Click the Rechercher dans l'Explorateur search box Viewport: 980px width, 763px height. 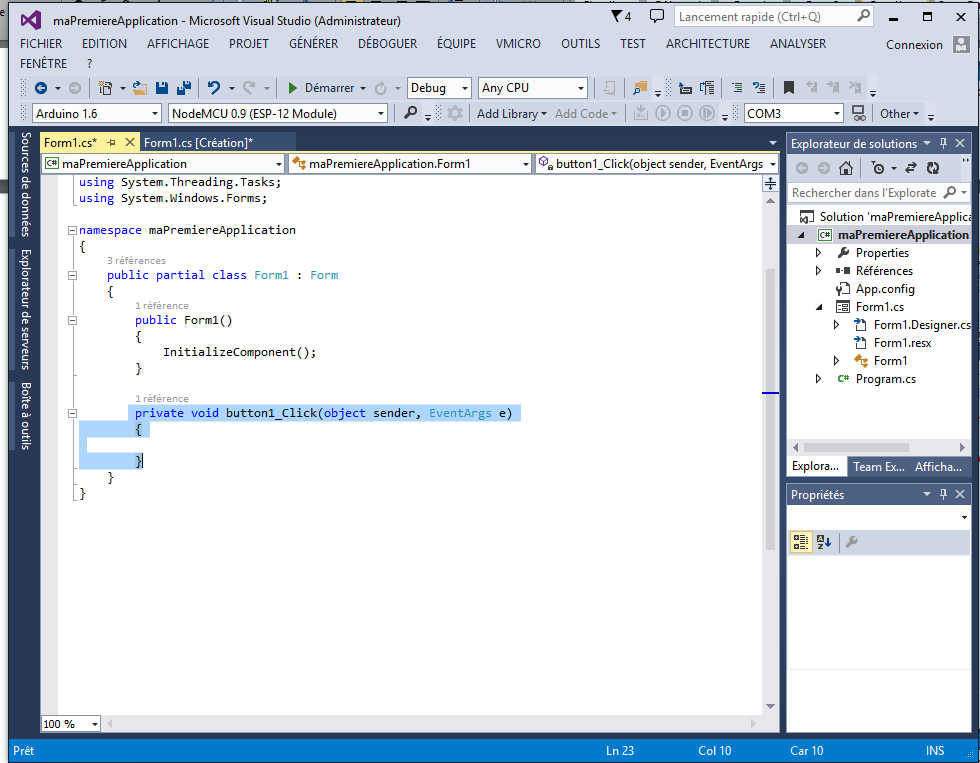[x=879, y=193]
